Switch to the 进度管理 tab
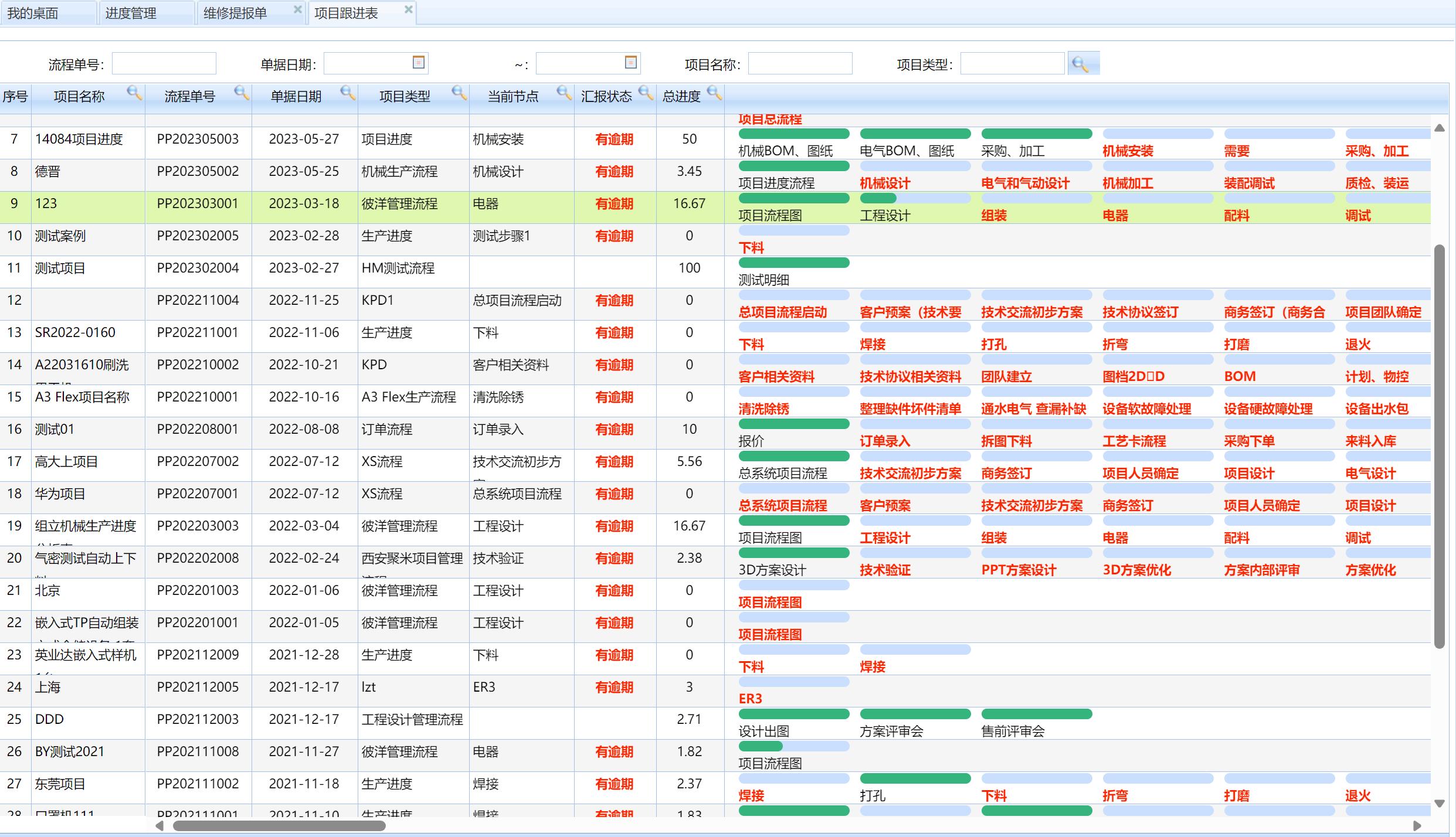 point(131,13)
